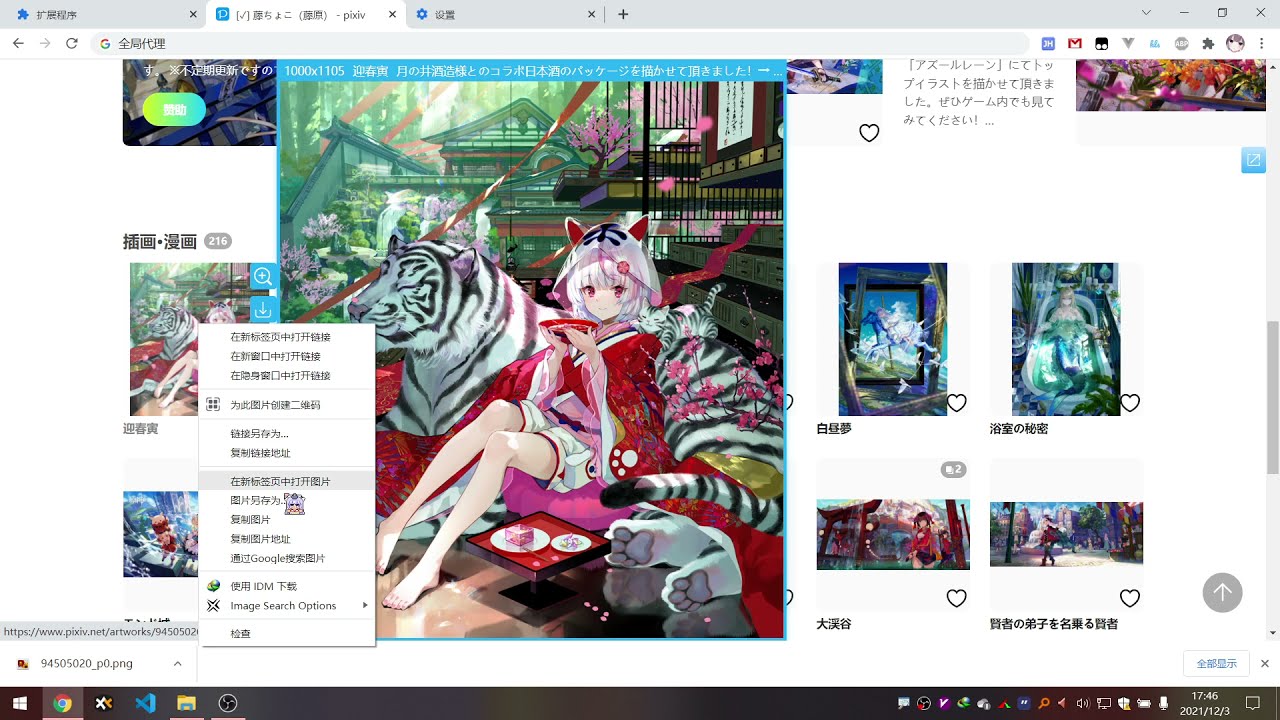This screenshot has width=1280, height=720.
Task: Open the tab search dropdown arrow
Action: 1146,13
